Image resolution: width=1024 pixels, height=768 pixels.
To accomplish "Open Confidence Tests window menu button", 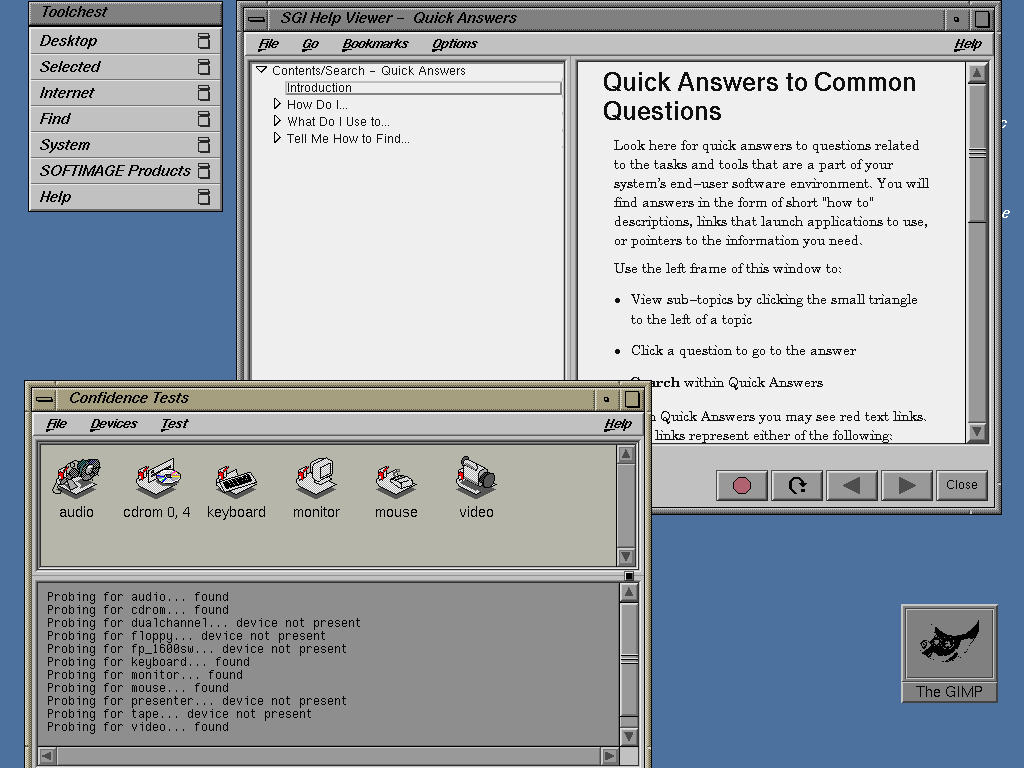I will point(44,398).
